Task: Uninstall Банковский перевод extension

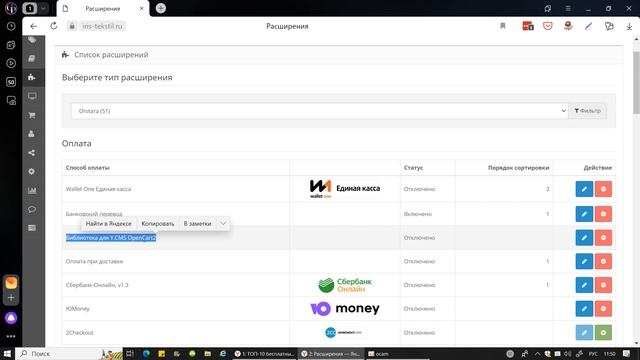Action: (603, 214)
